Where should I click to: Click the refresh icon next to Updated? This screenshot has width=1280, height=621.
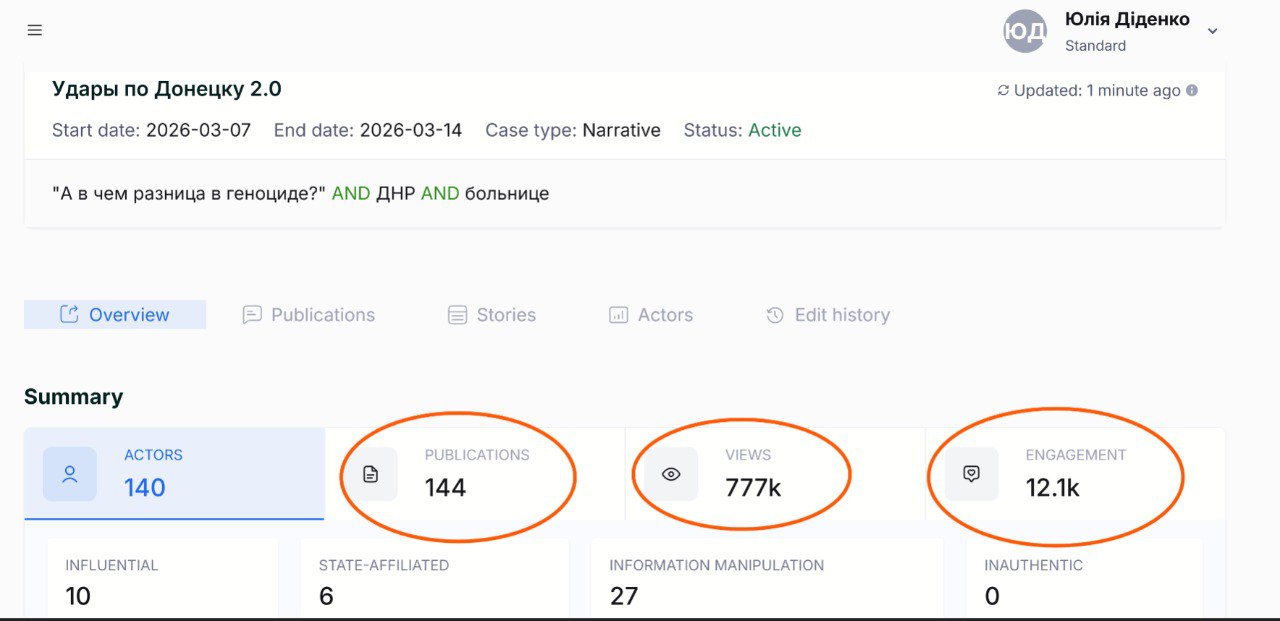click(x=1003, y=91)
